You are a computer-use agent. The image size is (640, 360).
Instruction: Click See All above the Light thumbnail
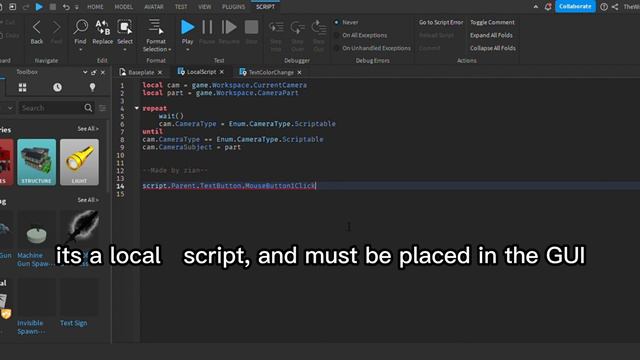pyautogui.click(x=88, y=129)
